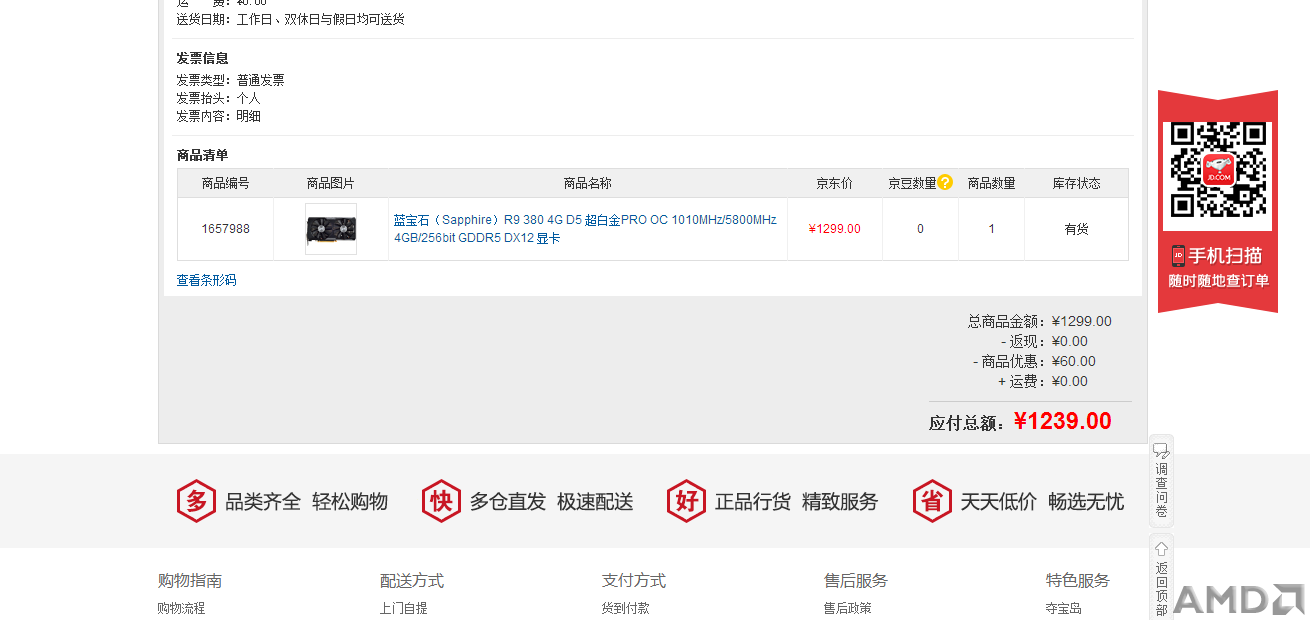Click the 库存状态 column header
This screenshot has width=1310, height=620.
pos(1076,183)
